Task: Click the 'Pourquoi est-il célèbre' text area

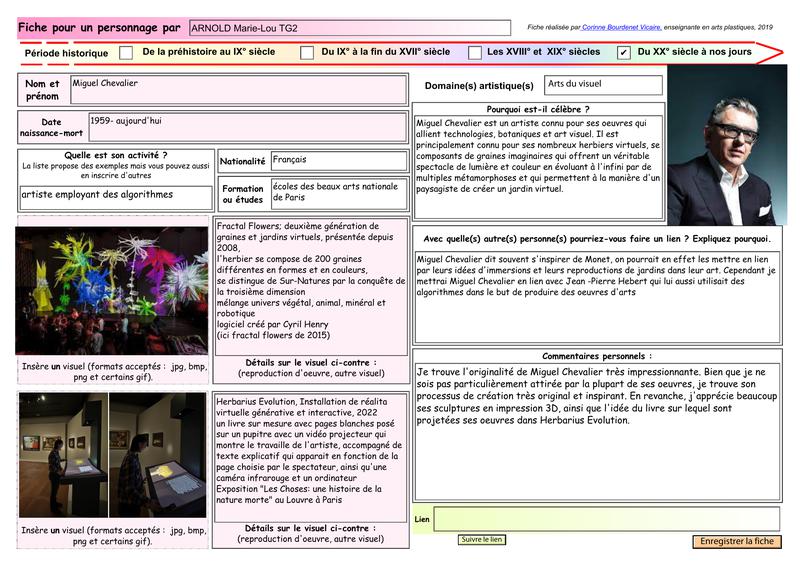Action: pyautogui.click(x=538, y=166)
